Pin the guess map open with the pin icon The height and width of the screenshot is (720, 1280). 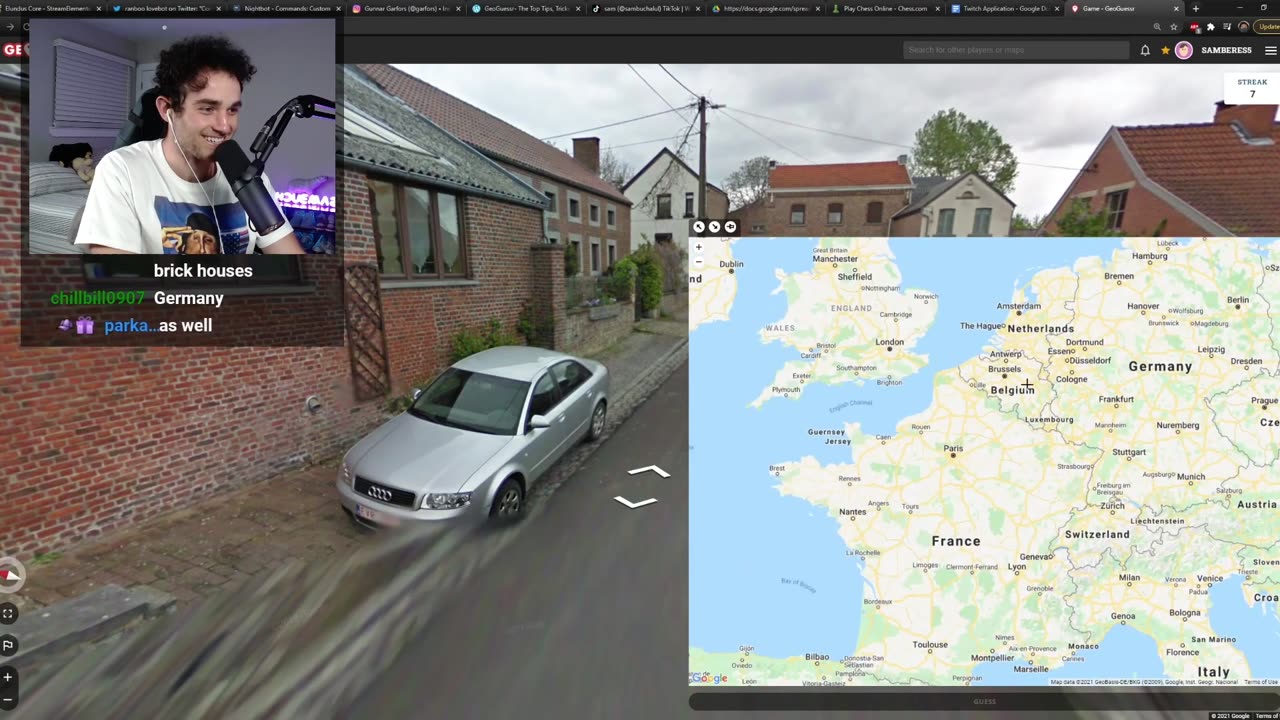coord(730,227)
